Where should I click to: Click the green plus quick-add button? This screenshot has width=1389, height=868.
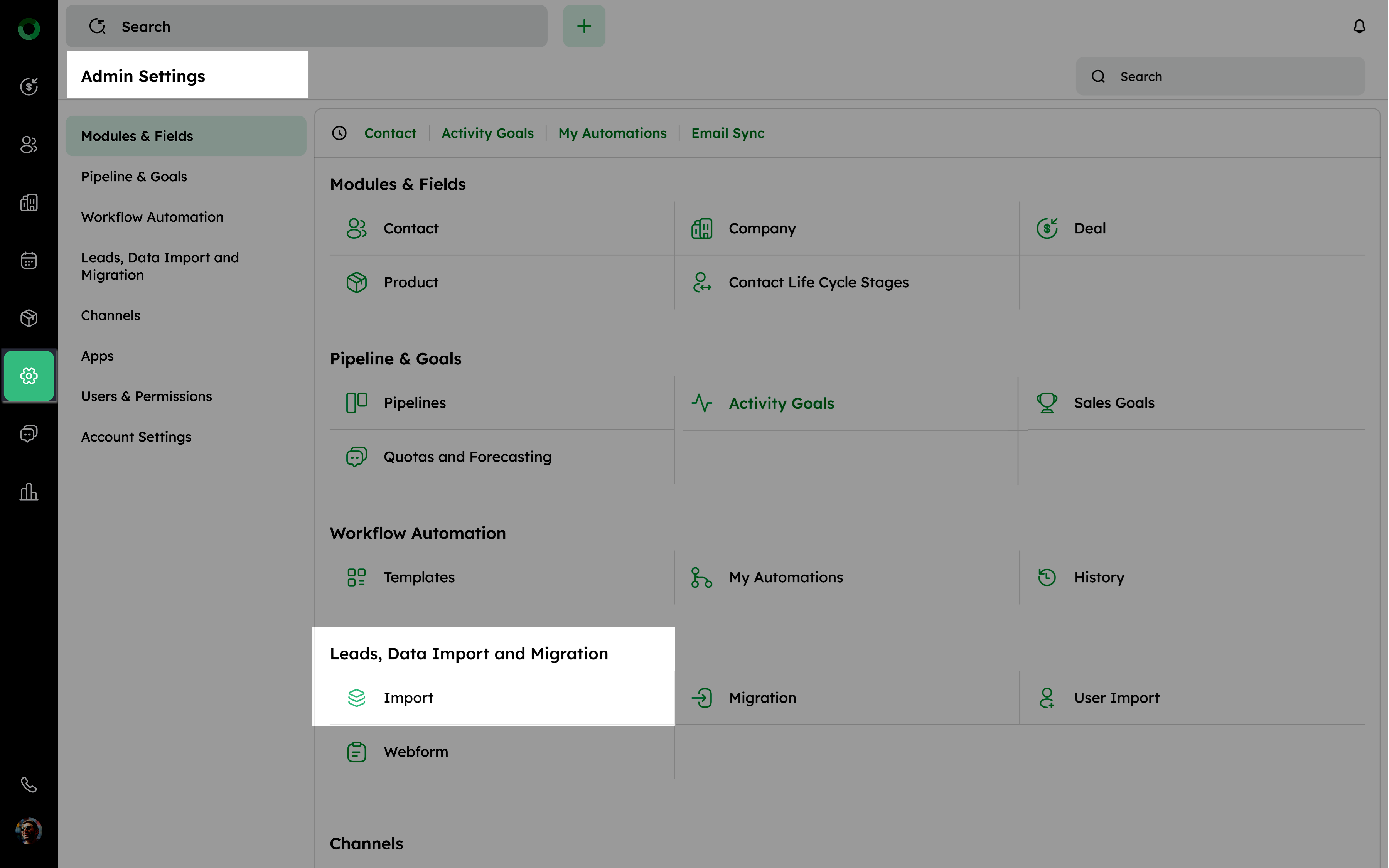(584, 26)
